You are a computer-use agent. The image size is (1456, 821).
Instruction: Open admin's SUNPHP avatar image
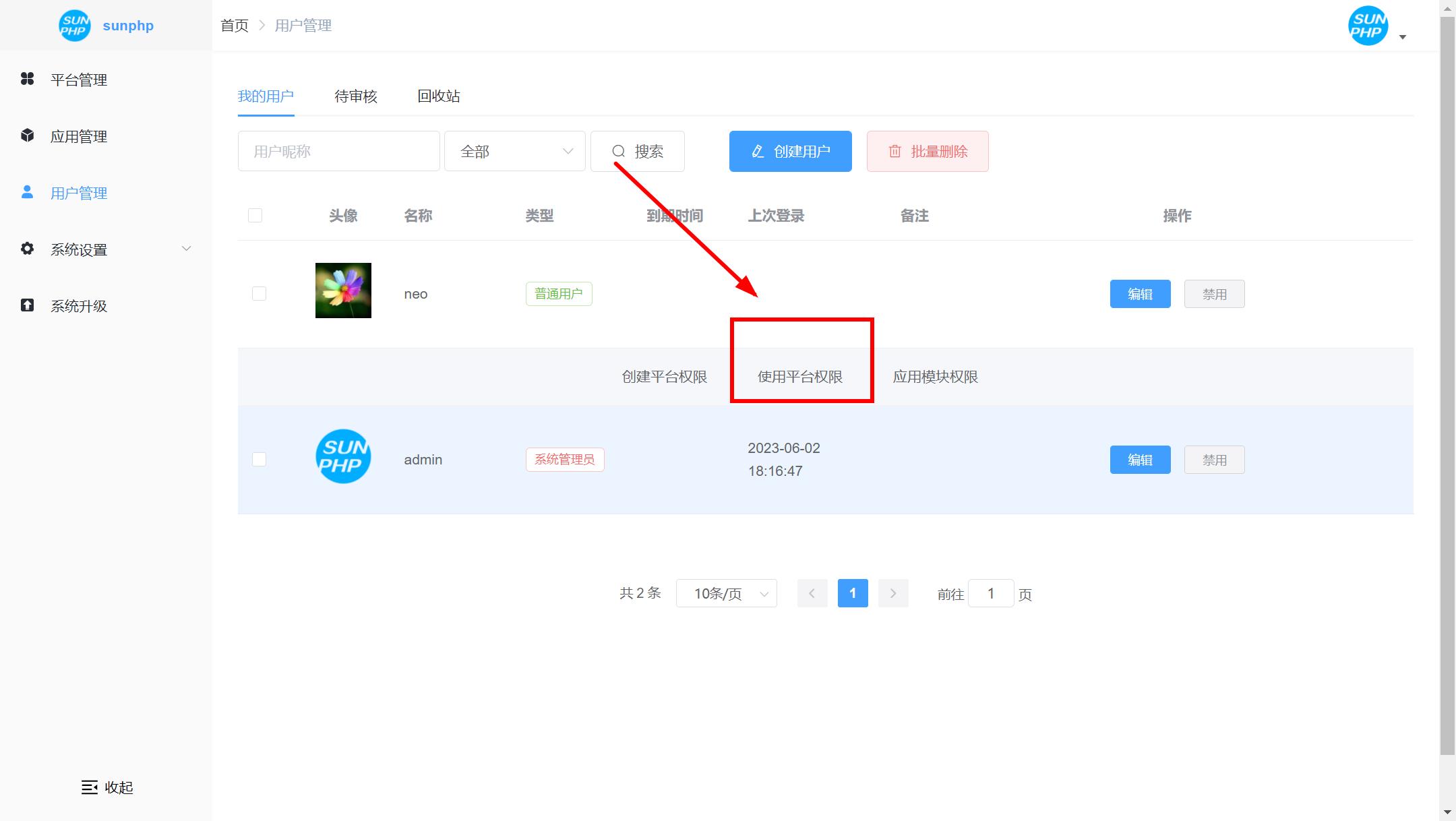[343, 456]
